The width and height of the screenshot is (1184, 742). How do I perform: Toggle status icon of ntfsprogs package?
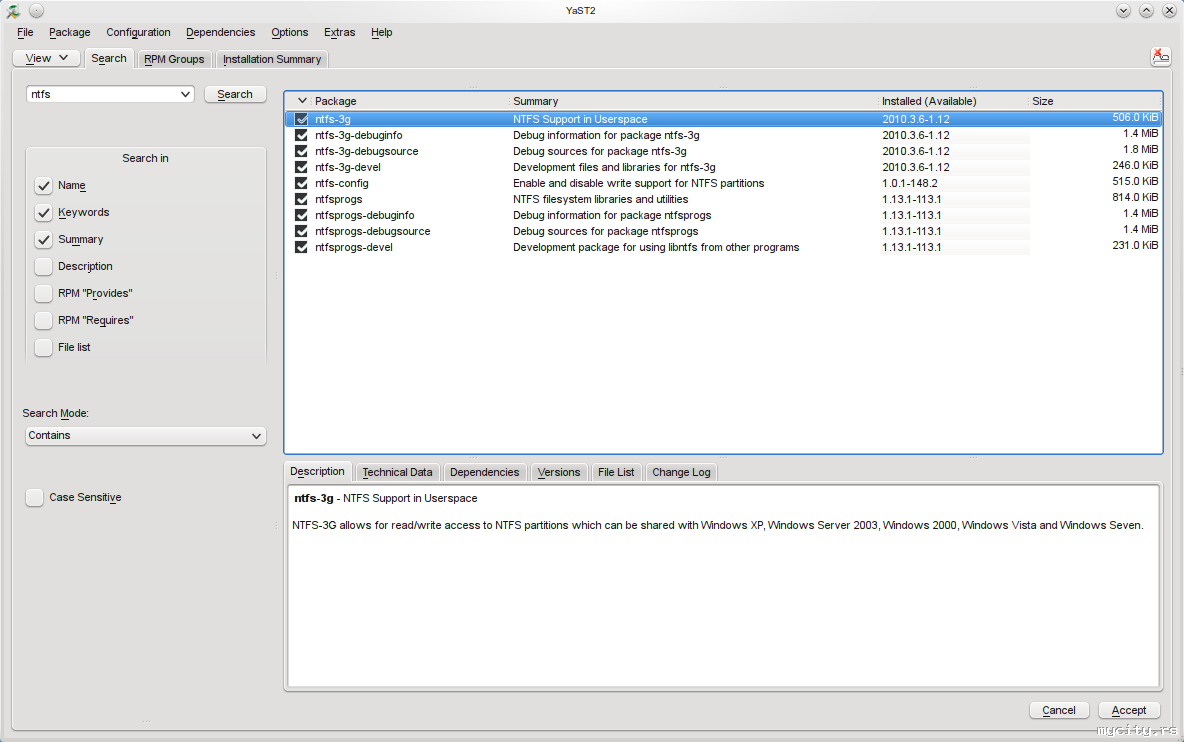301,199
